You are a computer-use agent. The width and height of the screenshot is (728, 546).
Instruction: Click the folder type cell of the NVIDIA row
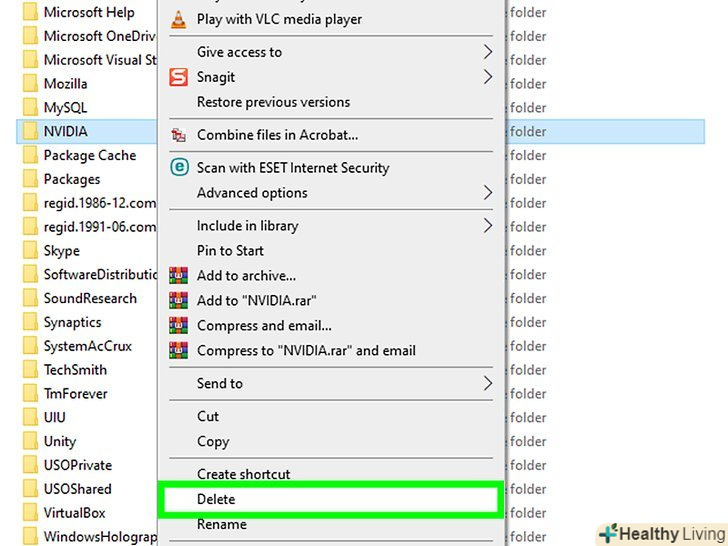528,131
